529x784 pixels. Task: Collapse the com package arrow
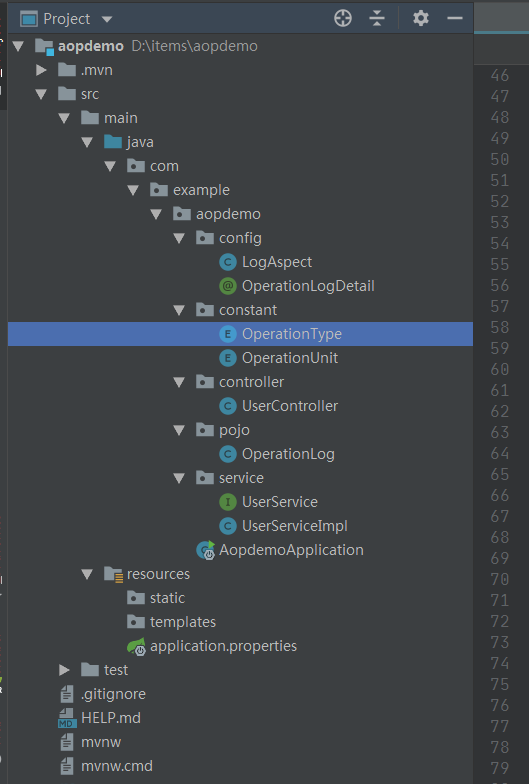[110, 166]
